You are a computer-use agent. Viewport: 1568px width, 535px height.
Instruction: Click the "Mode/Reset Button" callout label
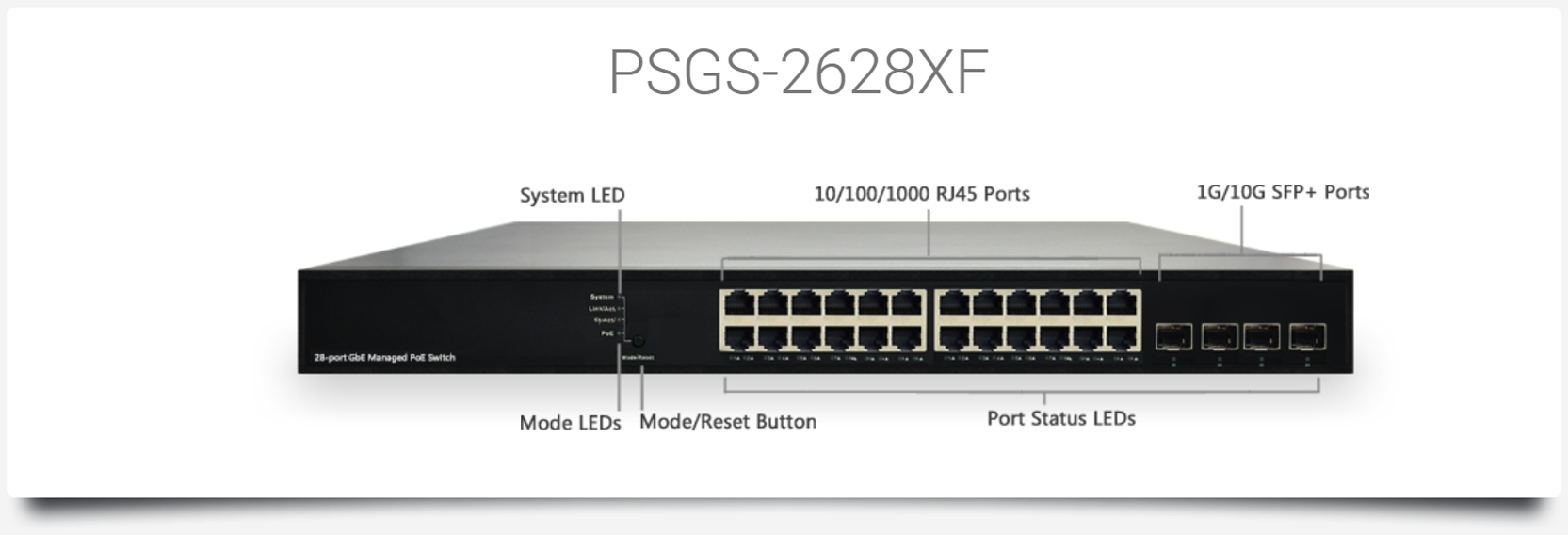pos(728,421)
